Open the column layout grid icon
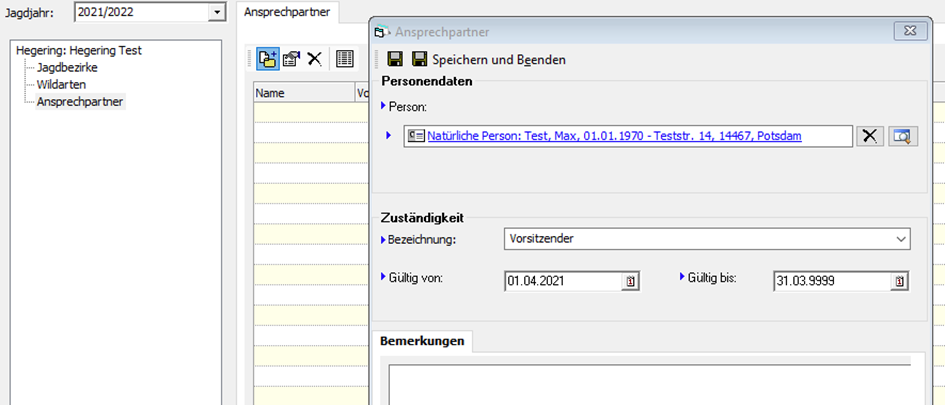The height and width of the screenshot is (405, 945). click(344, 59)
